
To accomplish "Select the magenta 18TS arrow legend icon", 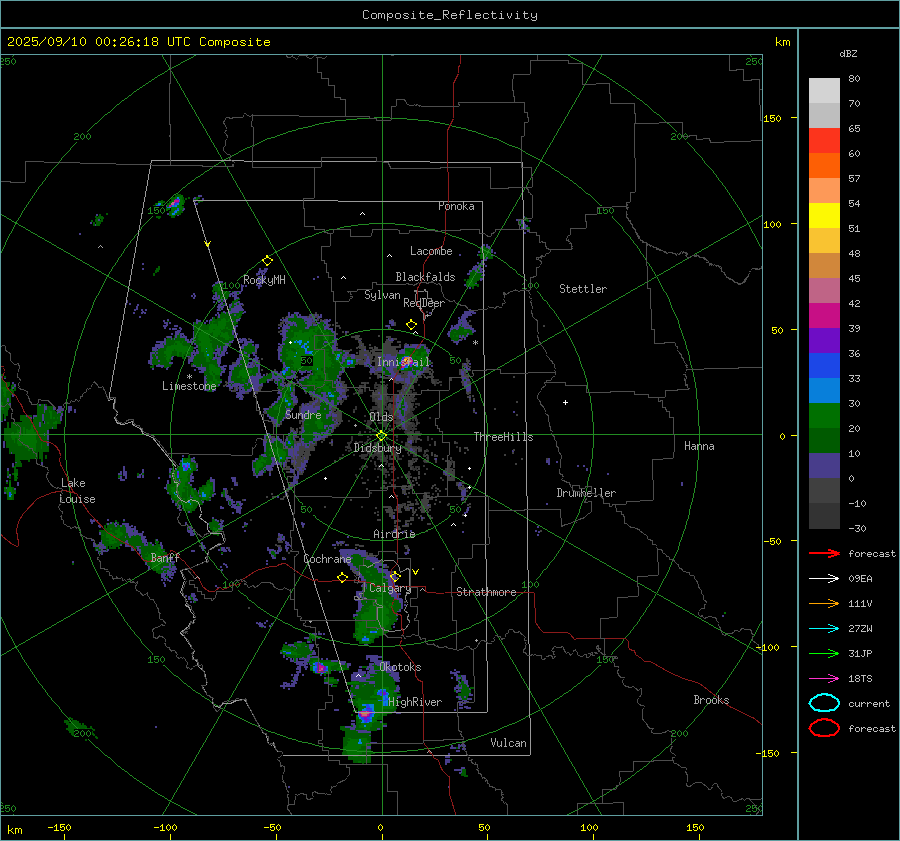I will [824, 679].
